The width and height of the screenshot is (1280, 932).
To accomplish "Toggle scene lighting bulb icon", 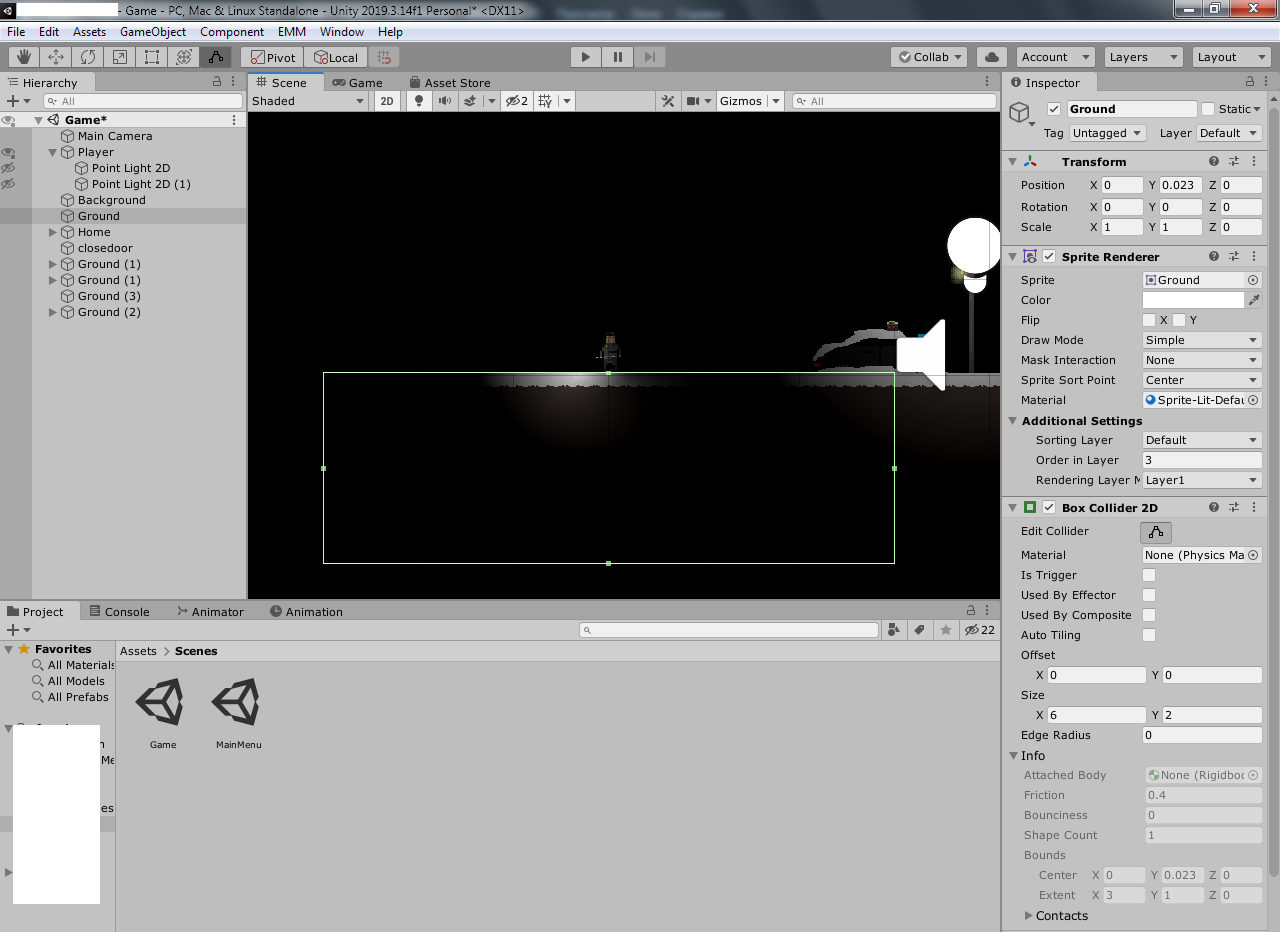I will point(419,101).
